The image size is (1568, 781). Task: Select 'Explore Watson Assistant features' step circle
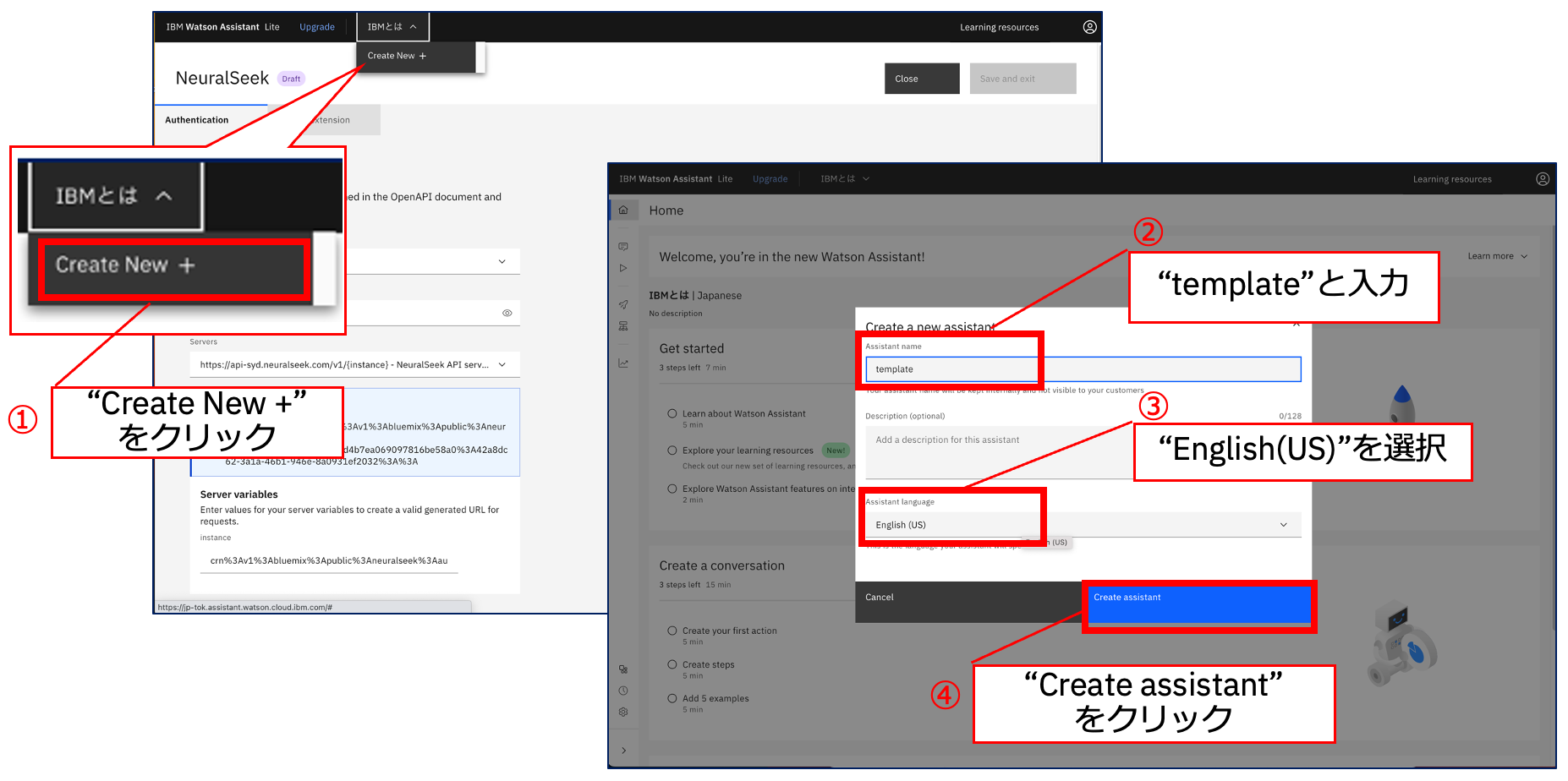(672, 489)
